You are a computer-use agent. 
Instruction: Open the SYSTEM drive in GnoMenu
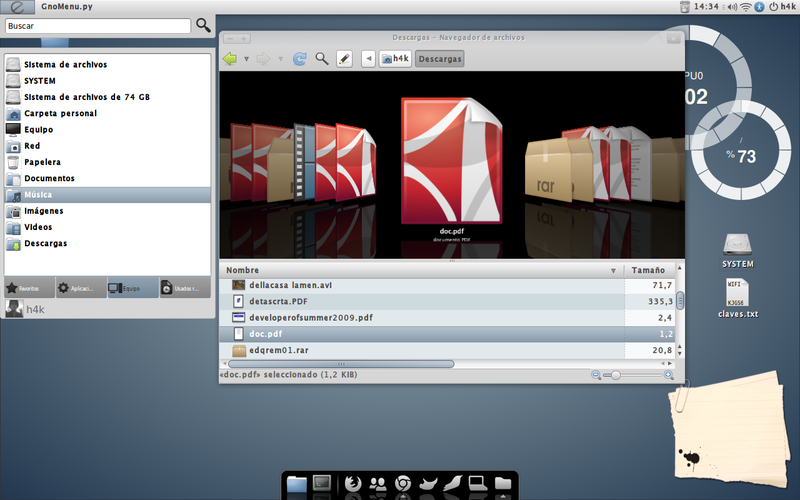point(108,81)
